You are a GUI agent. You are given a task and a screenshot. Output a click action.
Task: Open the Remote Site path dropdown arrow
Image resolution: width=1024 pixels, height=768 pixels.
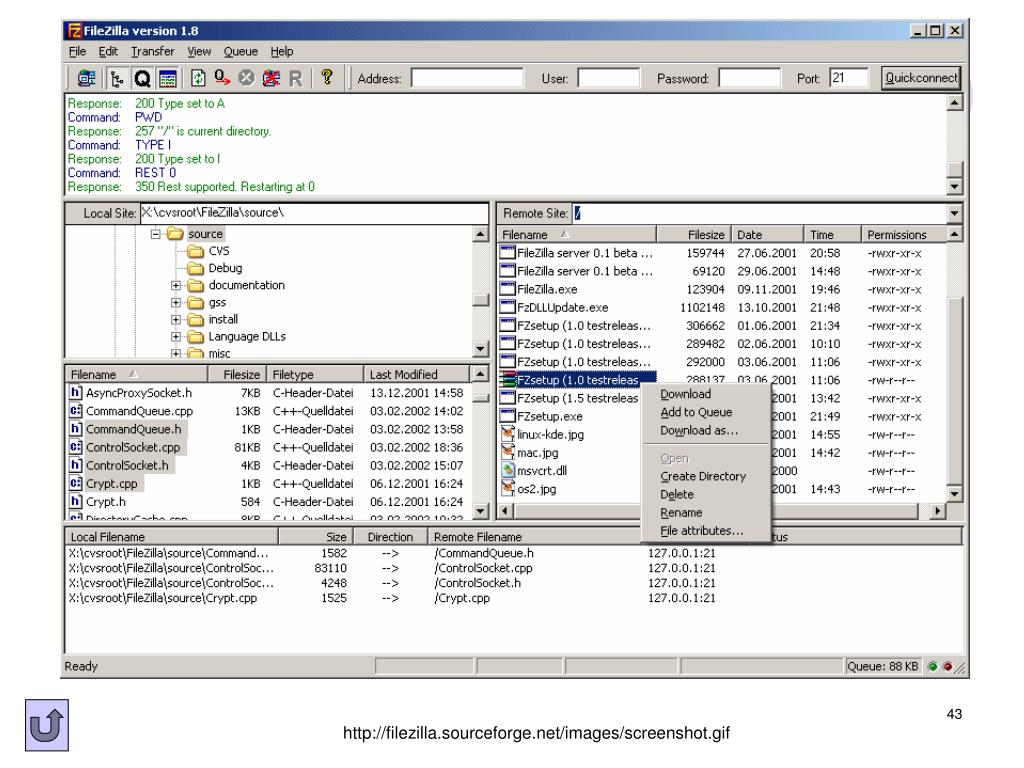pos(954,214)
